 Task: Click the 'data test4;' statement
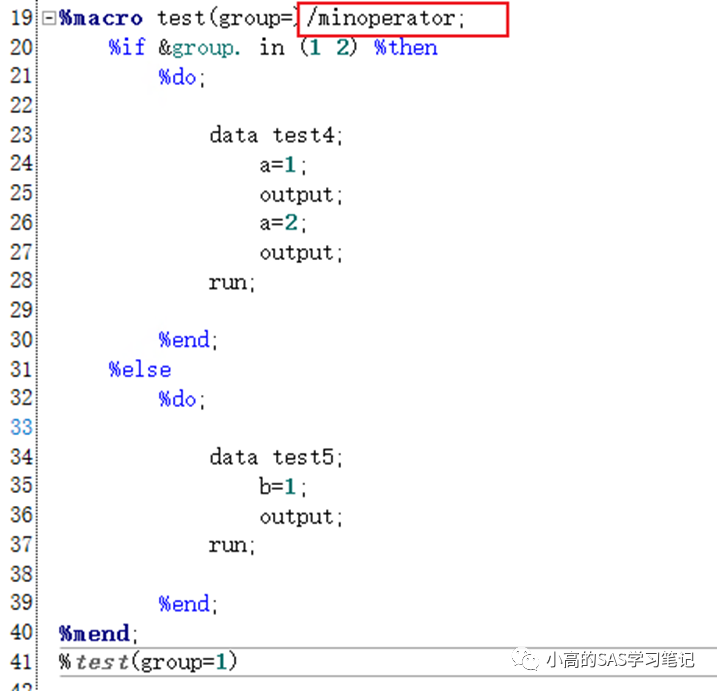tap(276, 135)
